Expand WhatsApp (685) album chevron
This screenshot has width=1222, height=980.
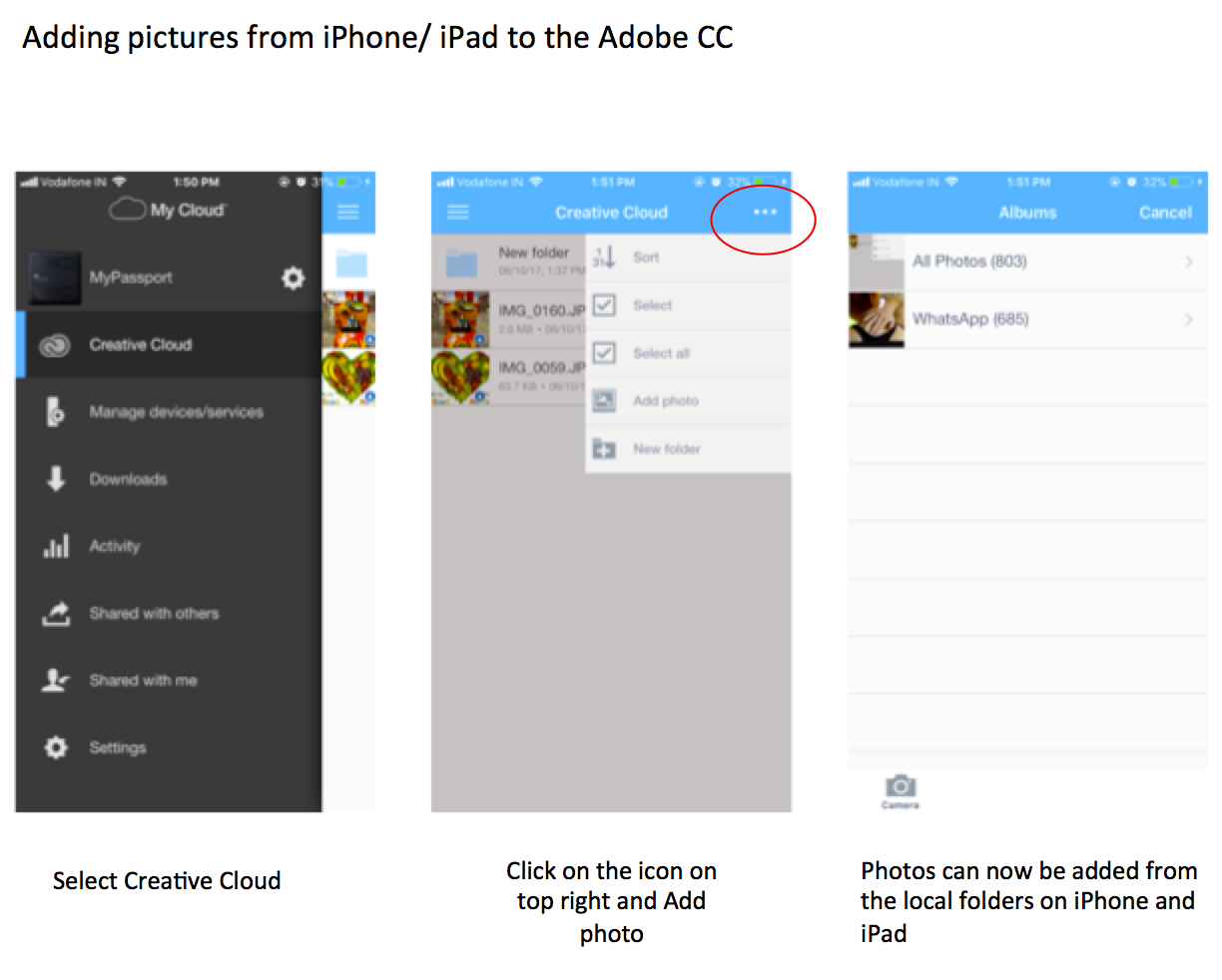coord(1188,319)
